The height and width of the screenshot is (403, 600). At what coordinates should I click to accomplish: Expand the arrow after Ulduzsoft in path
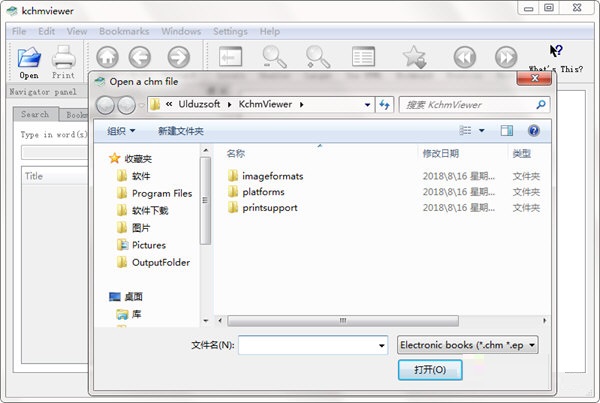coord(229,104)
